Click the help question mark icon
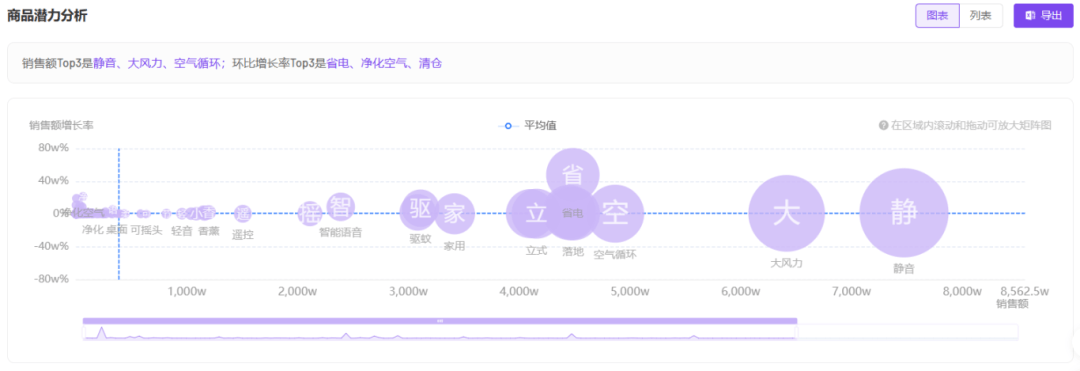The width and height of the screenshot is (1080, 371). 884,125
